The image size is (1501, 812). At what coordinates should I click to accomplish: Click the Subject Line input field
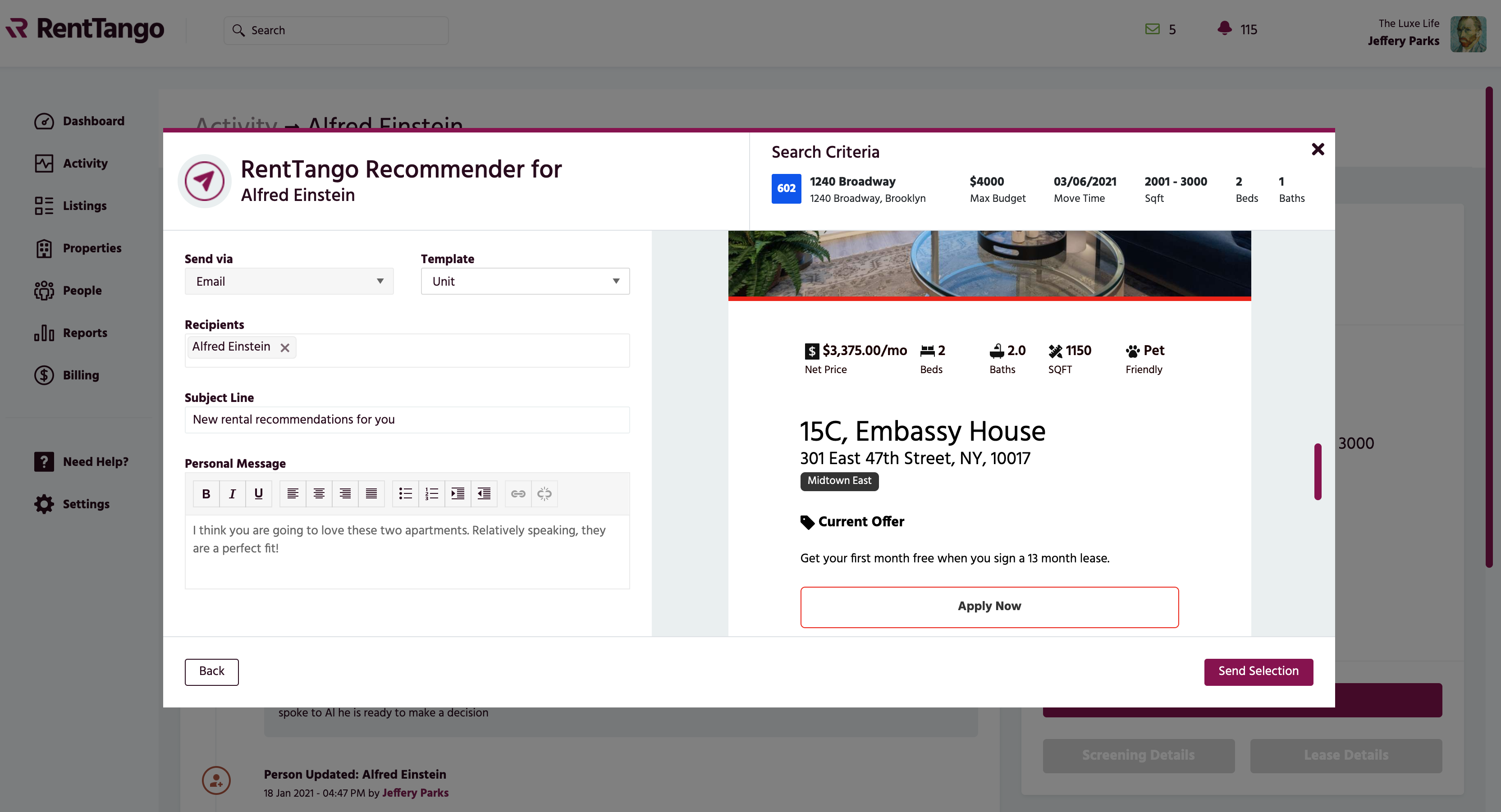(407, 420)
